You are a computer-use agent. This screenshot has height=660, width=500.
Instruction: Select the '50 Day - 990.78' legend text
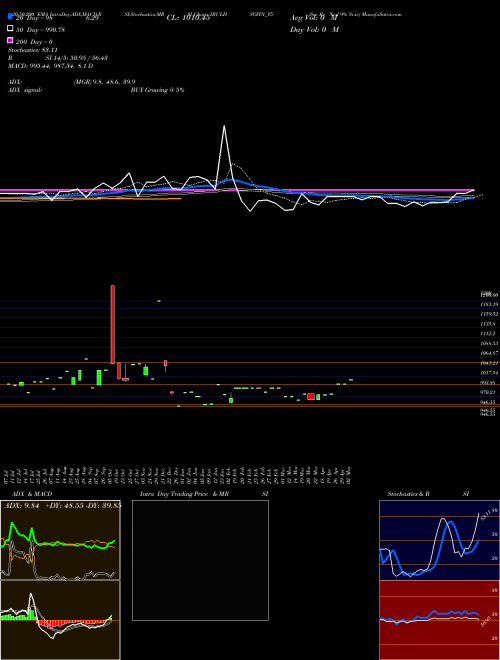(40, 30)
